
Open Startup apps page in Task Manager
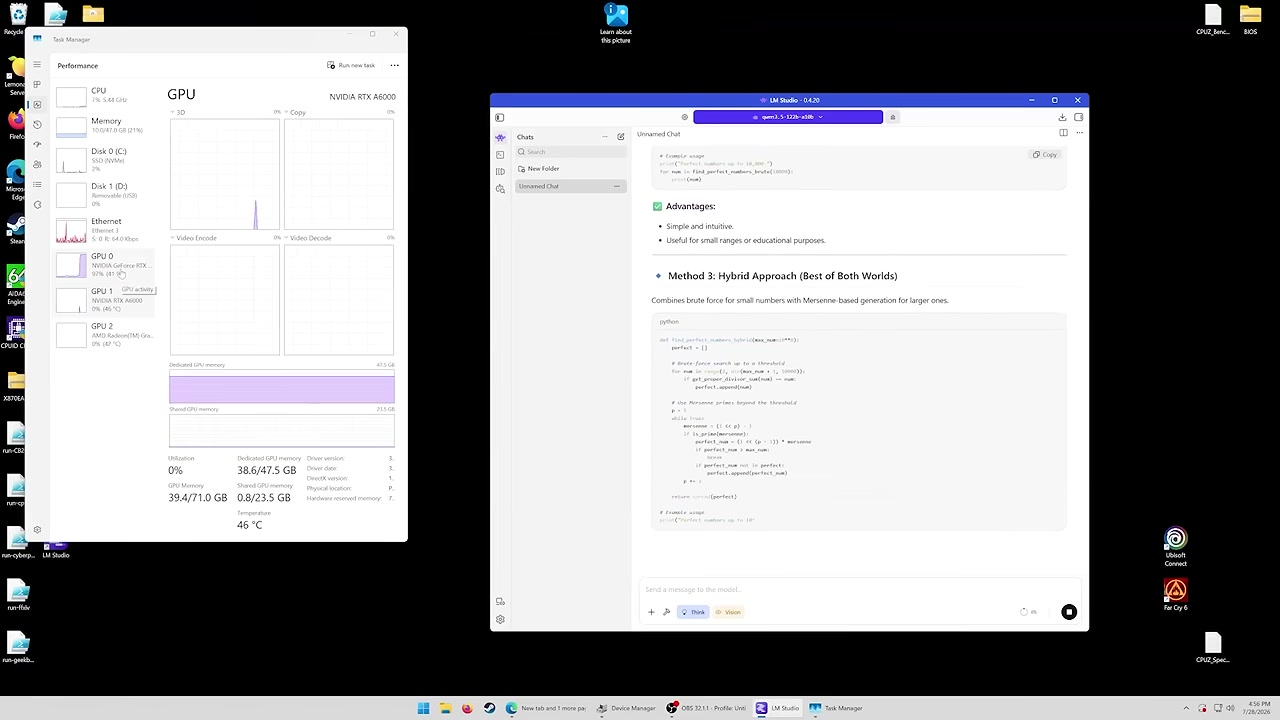(37, 145)
